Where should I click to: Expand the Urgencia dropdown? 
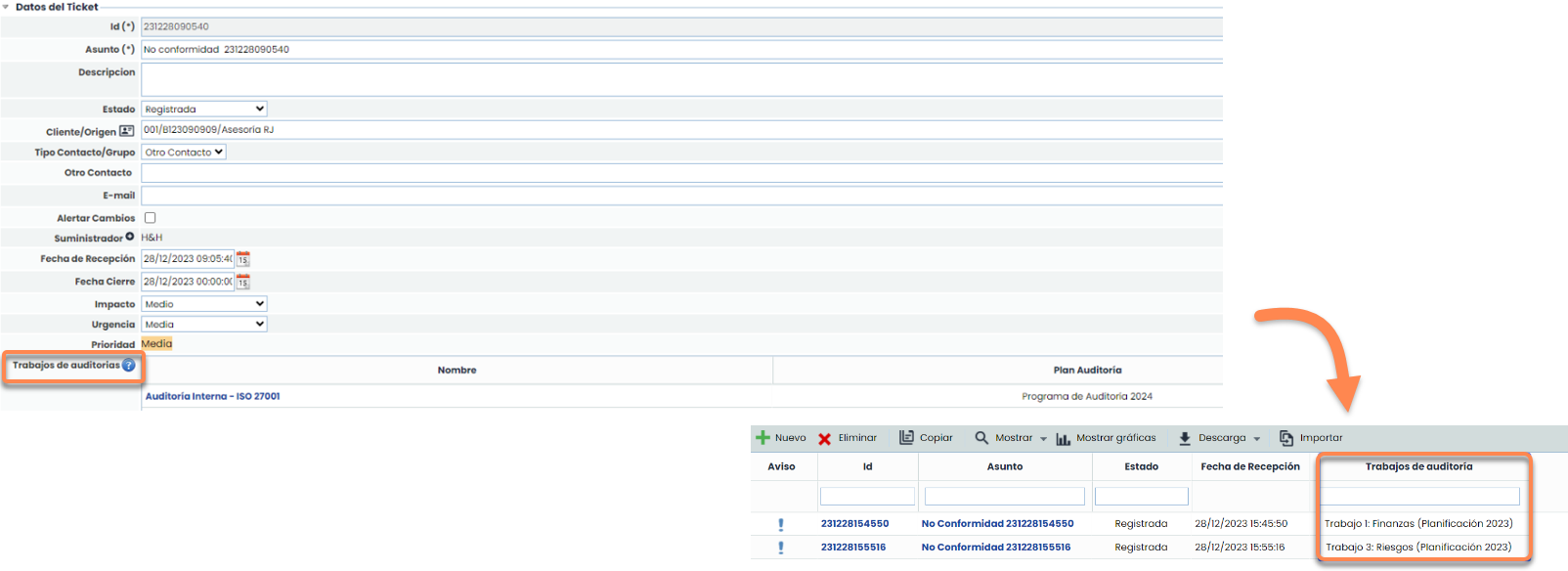(203, 325)
